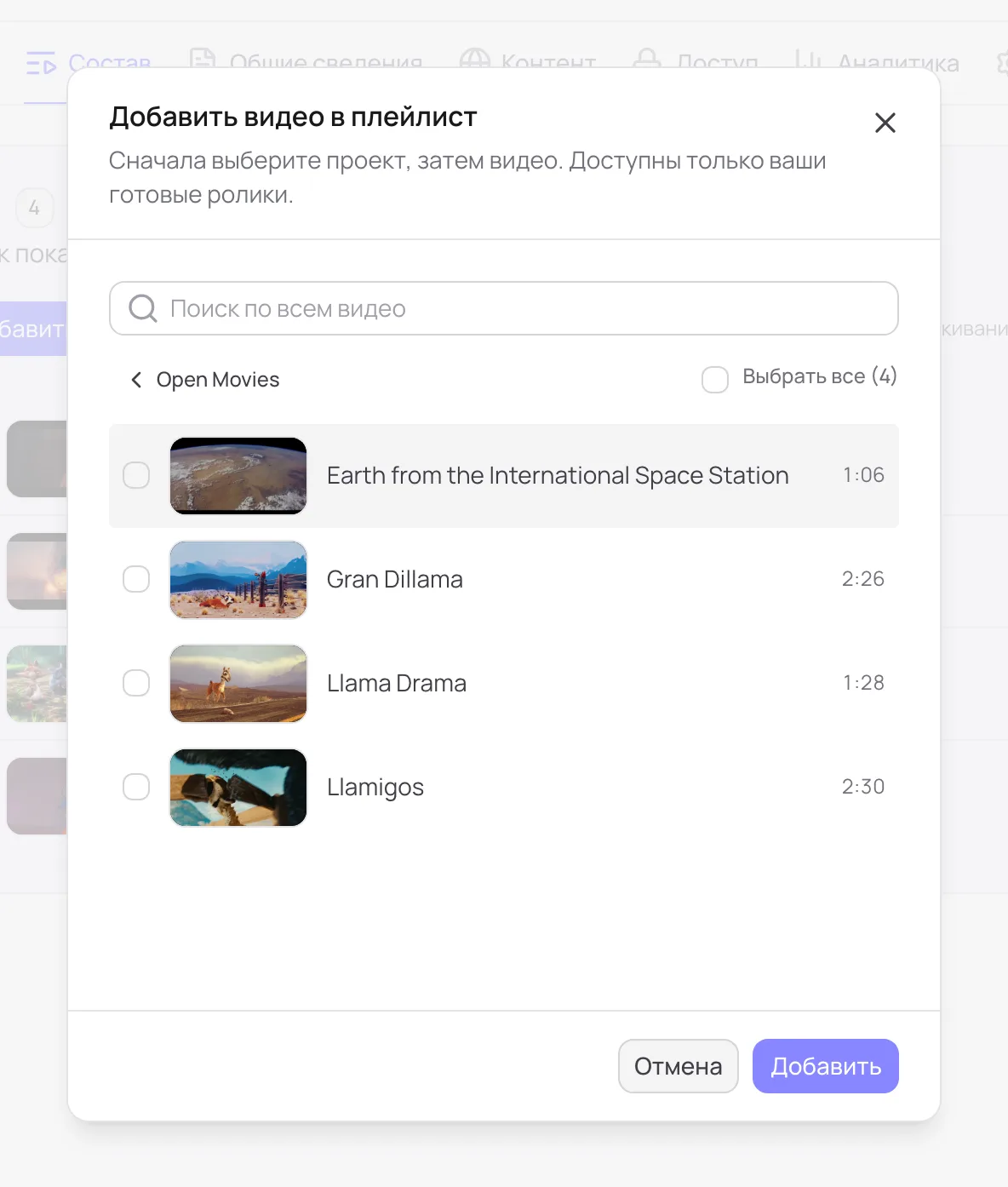Enable the Llama Drama checkbox
The image size is (1008, 1187).
coord(136,683)
